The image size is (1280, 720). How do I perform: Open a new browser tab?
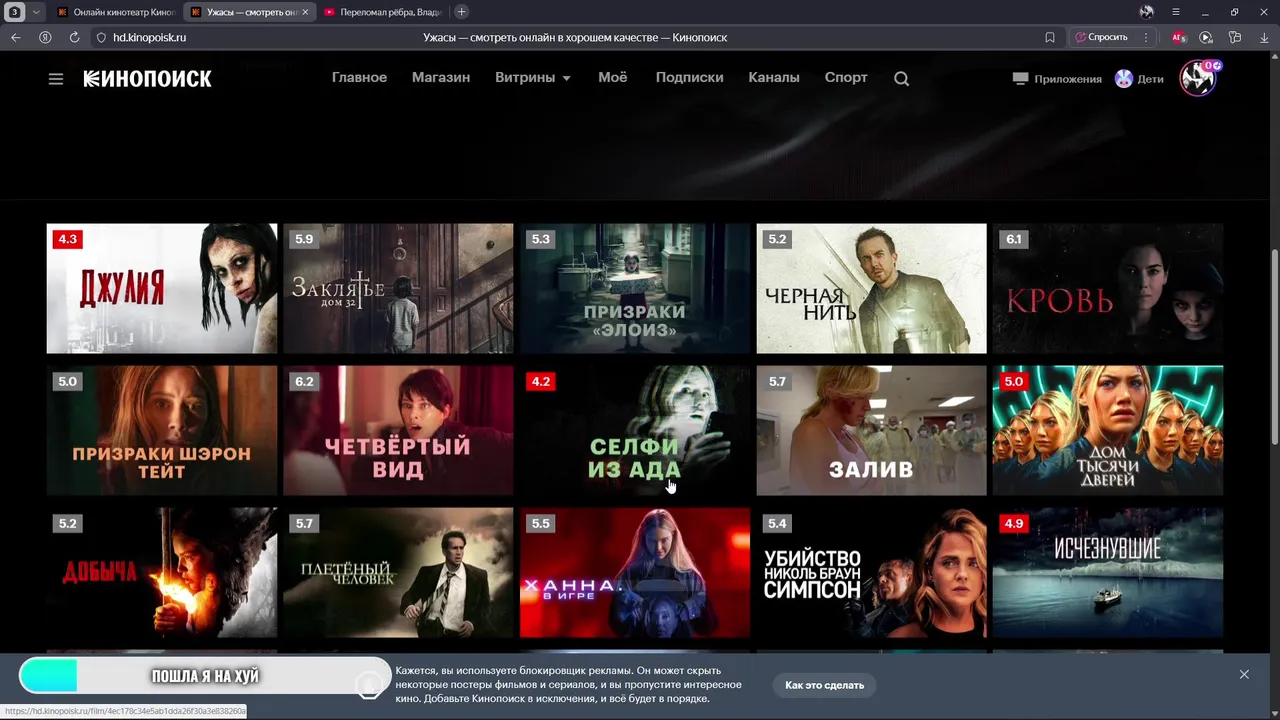(x=461, y=12)
